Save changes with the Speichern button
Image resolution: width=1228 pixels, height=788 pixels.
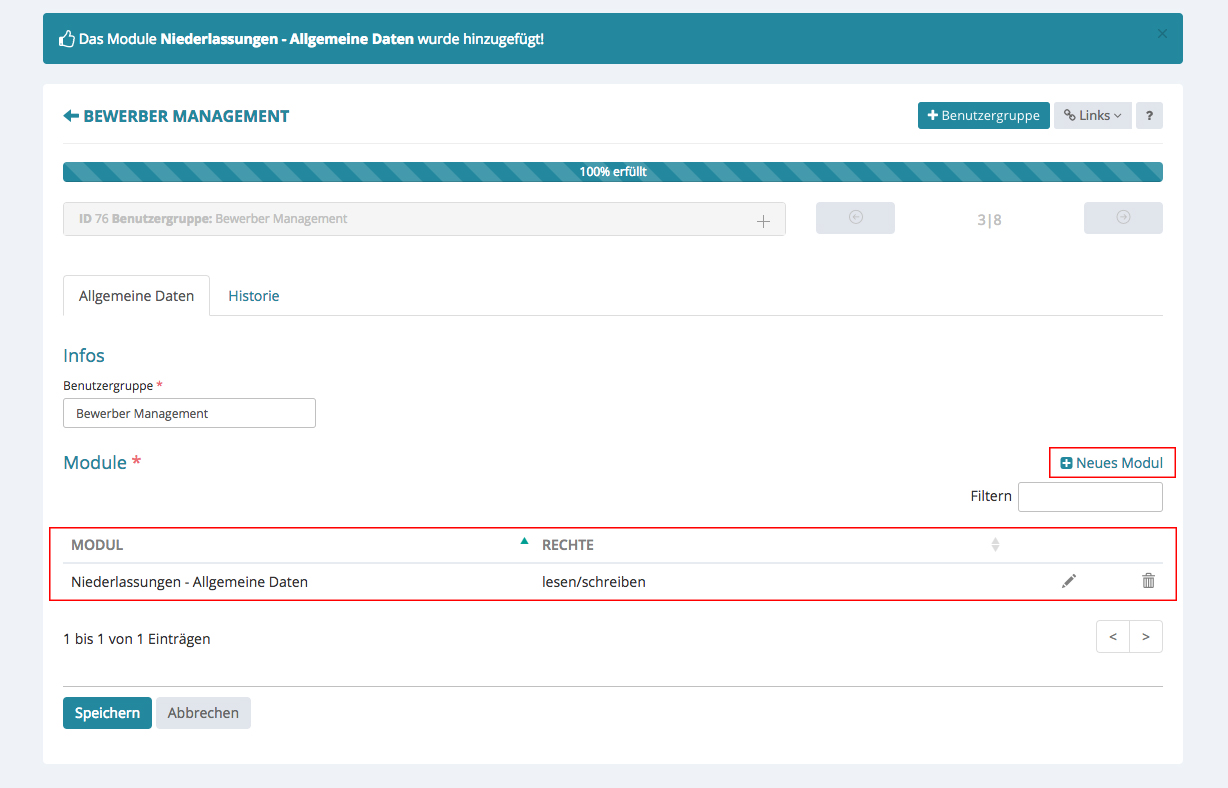pyautogui.click(x=107, y=713)
